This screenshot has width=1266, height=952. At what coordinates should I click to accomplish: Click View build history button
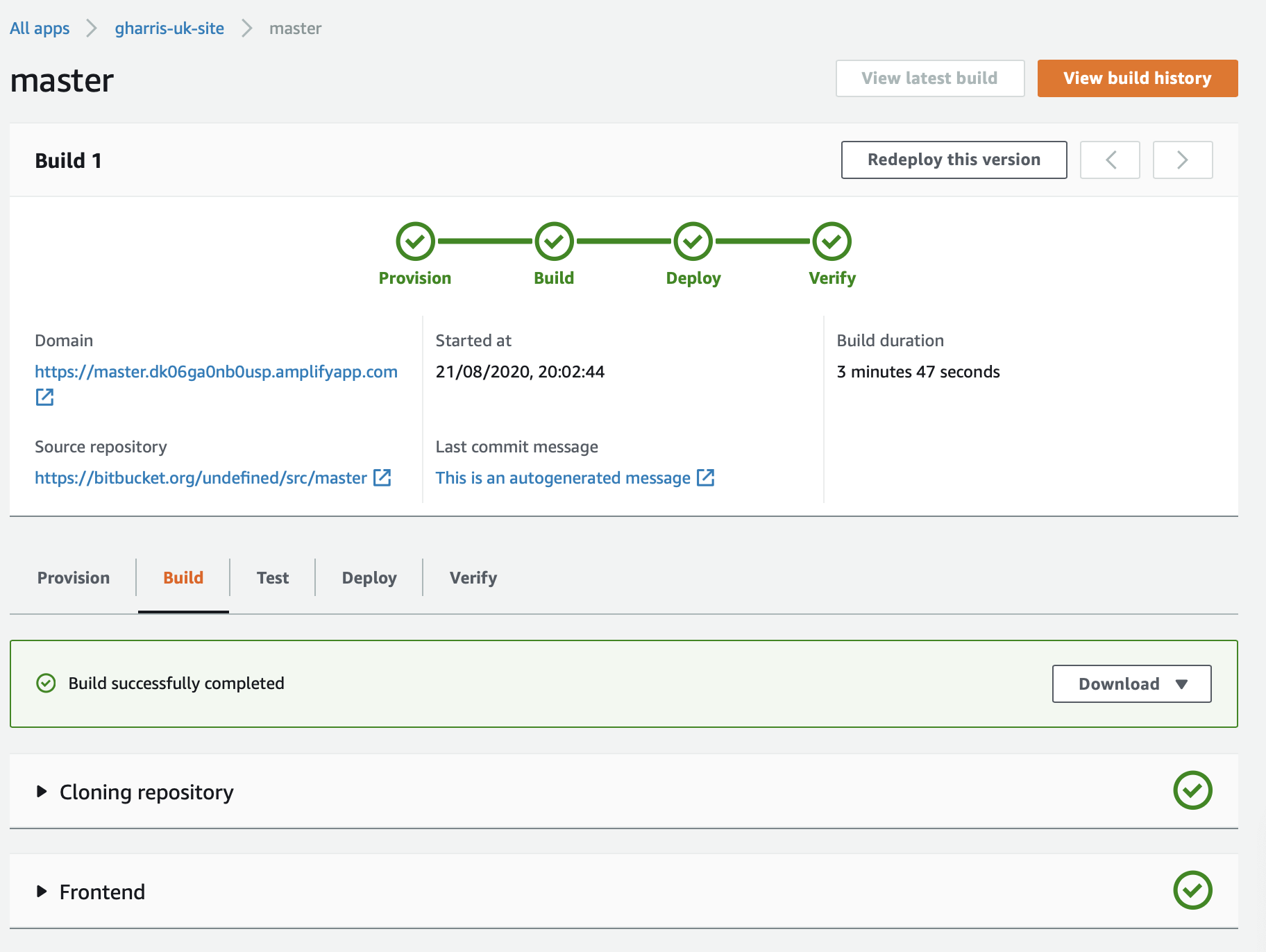click(x=1138, y=78)
